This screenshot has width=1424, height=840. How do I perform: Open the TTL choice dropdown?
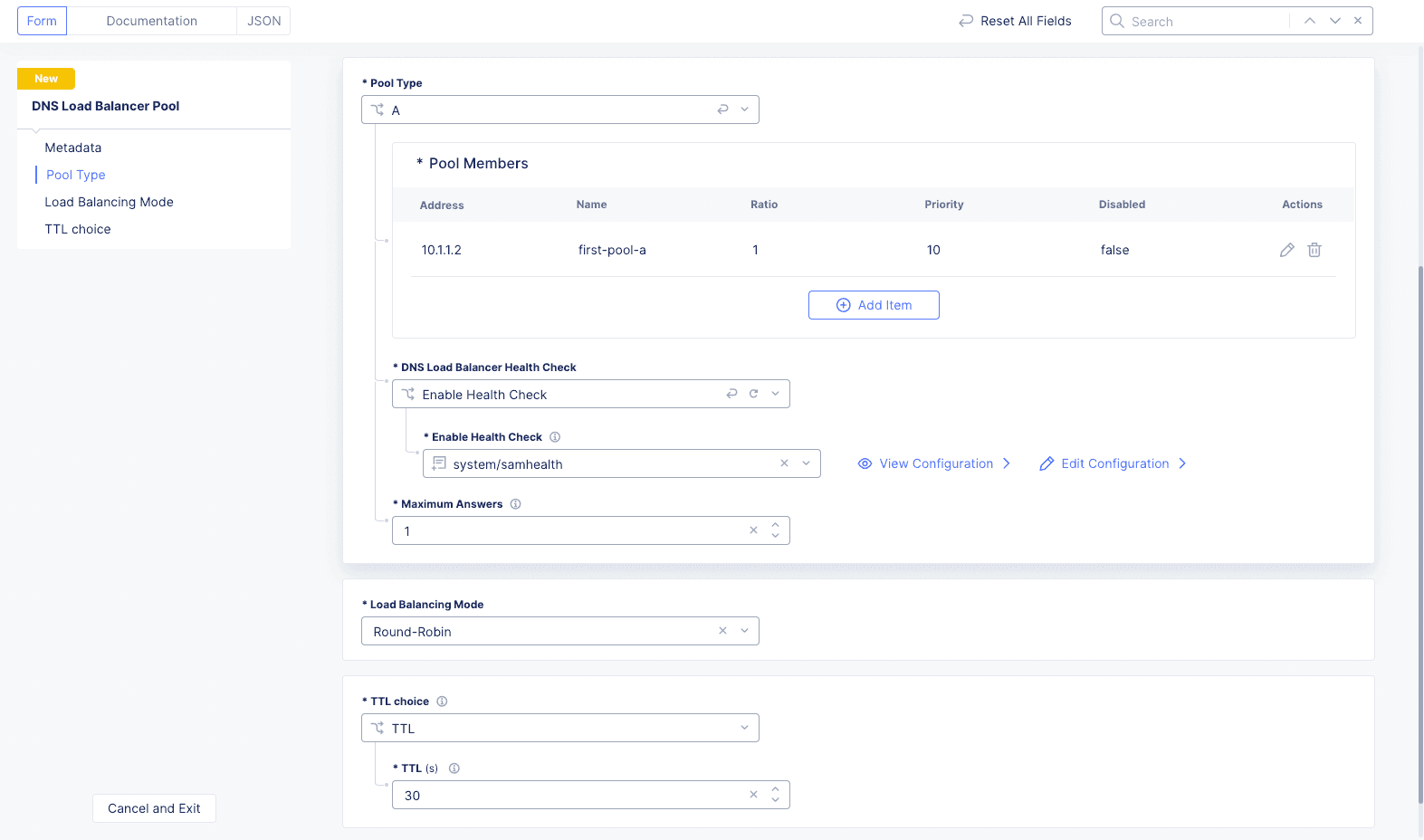tap(744, 728)
